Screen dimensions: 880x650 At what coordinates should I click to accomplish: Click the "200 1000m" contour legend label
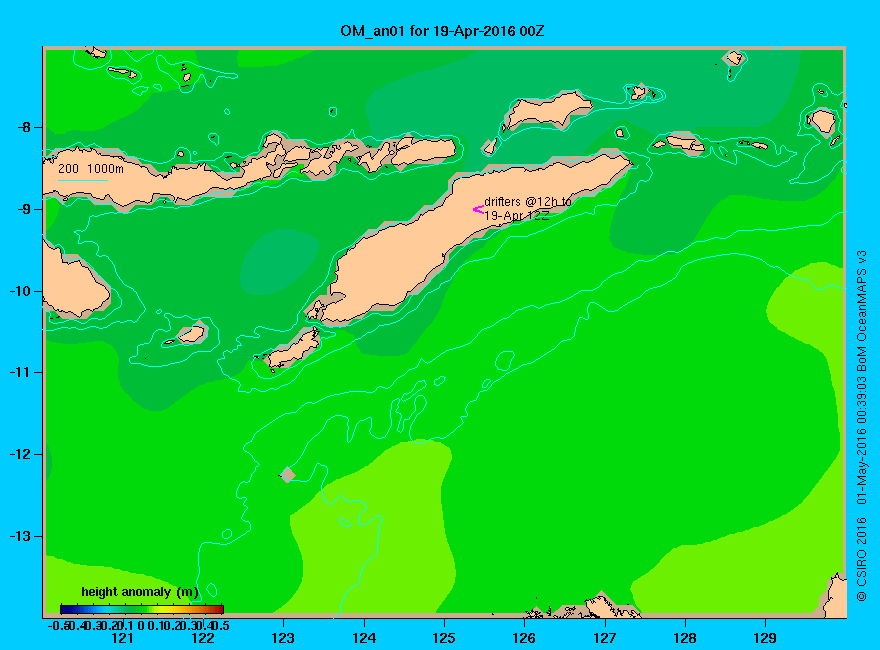coord(91,168)
